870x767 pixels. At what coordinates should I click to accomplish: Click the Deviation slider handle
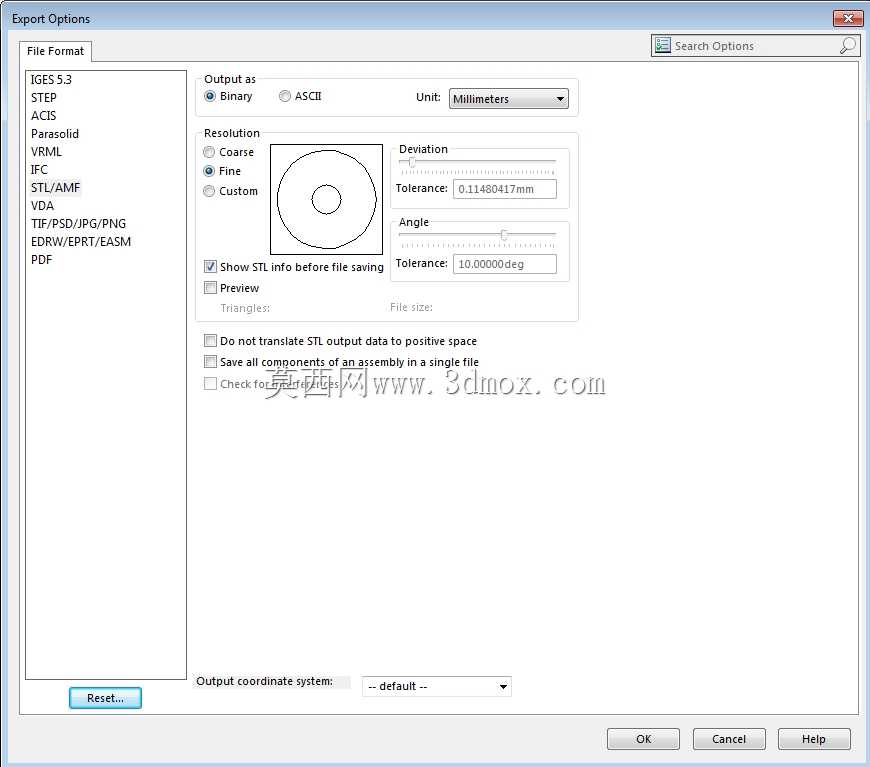(412, 162)
